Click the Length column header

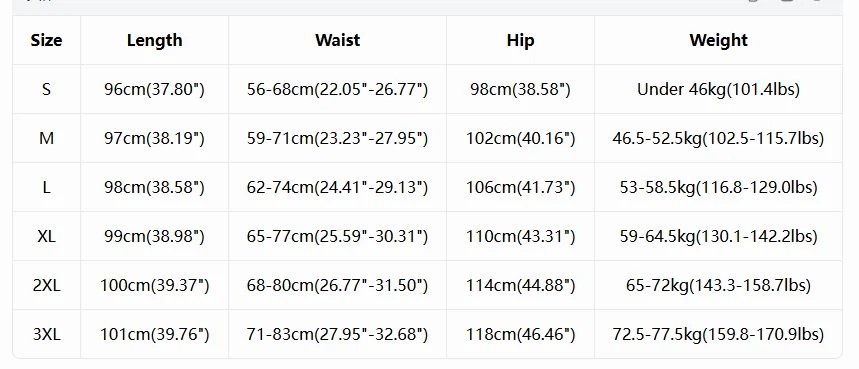(x=154, y=40)
